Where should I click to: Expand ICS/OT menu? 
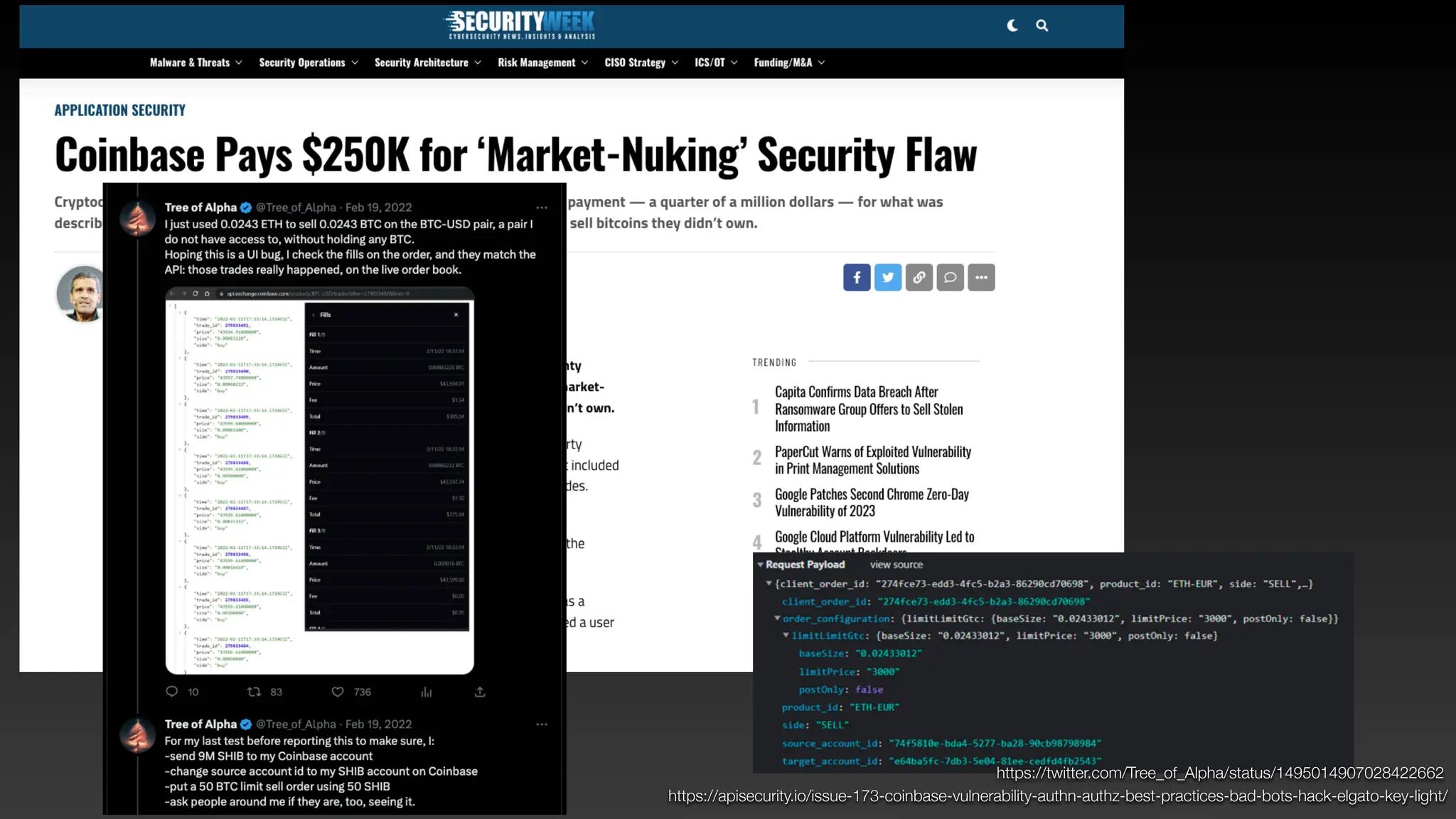click(x=716, y=63)
